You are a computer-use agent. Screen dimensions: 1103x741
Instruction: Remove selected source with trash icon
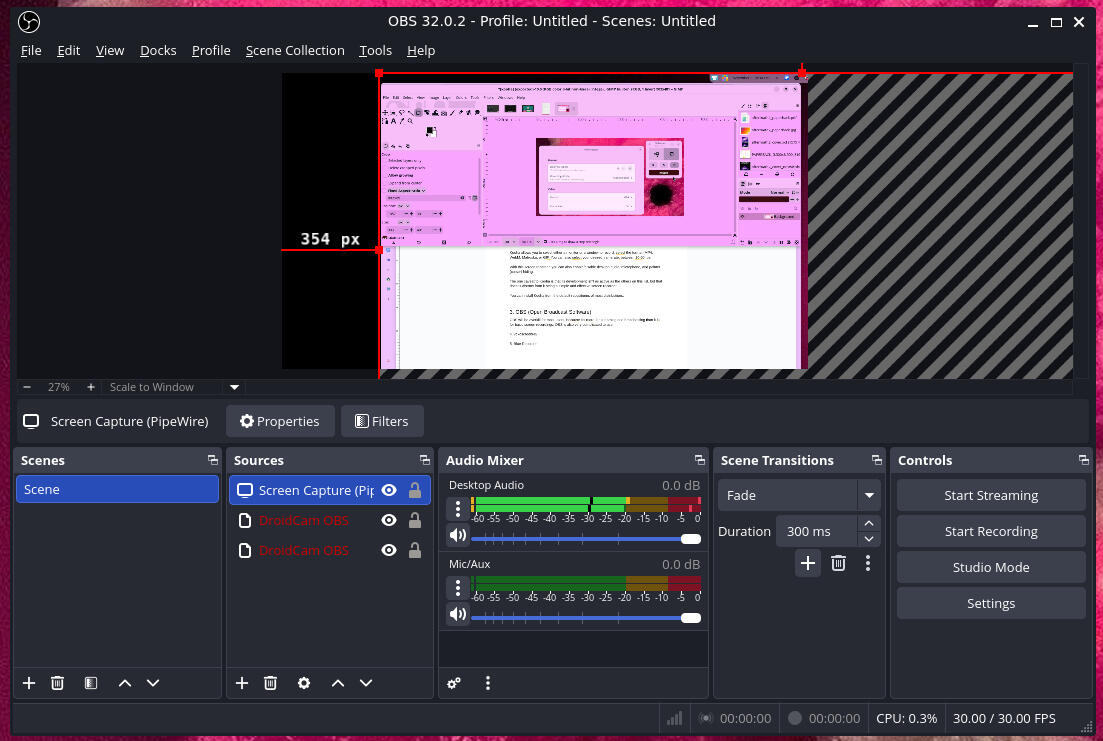tap(270, 683)
